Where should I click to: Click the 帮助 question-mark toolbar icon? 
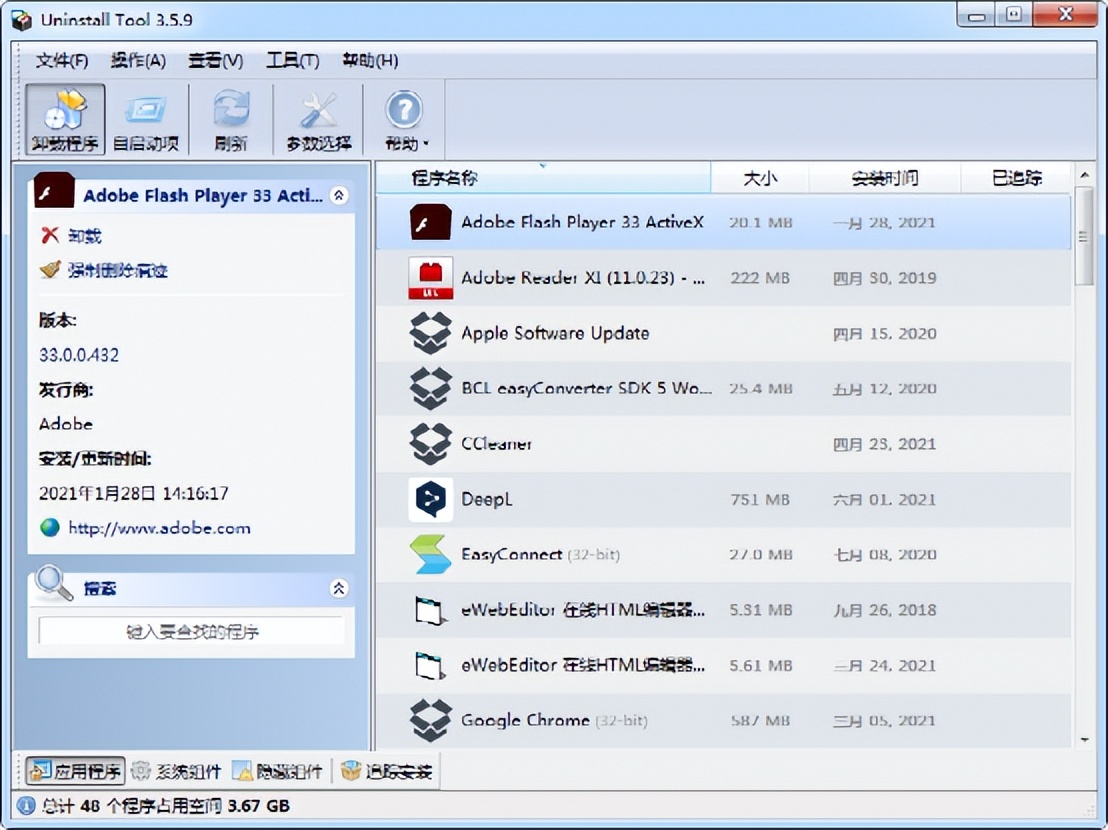403,110
